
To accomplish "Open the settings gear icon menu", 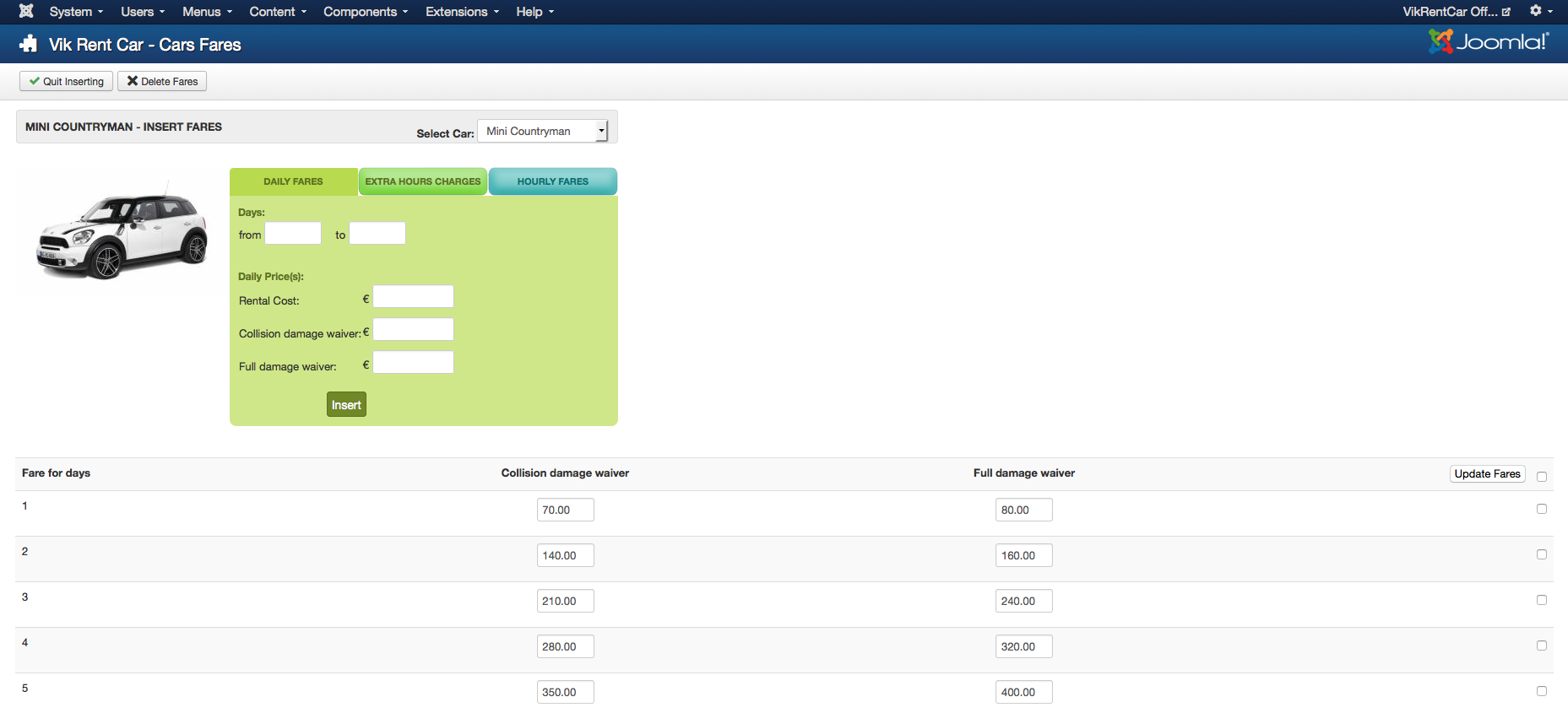I will (x=1541, y=11).
